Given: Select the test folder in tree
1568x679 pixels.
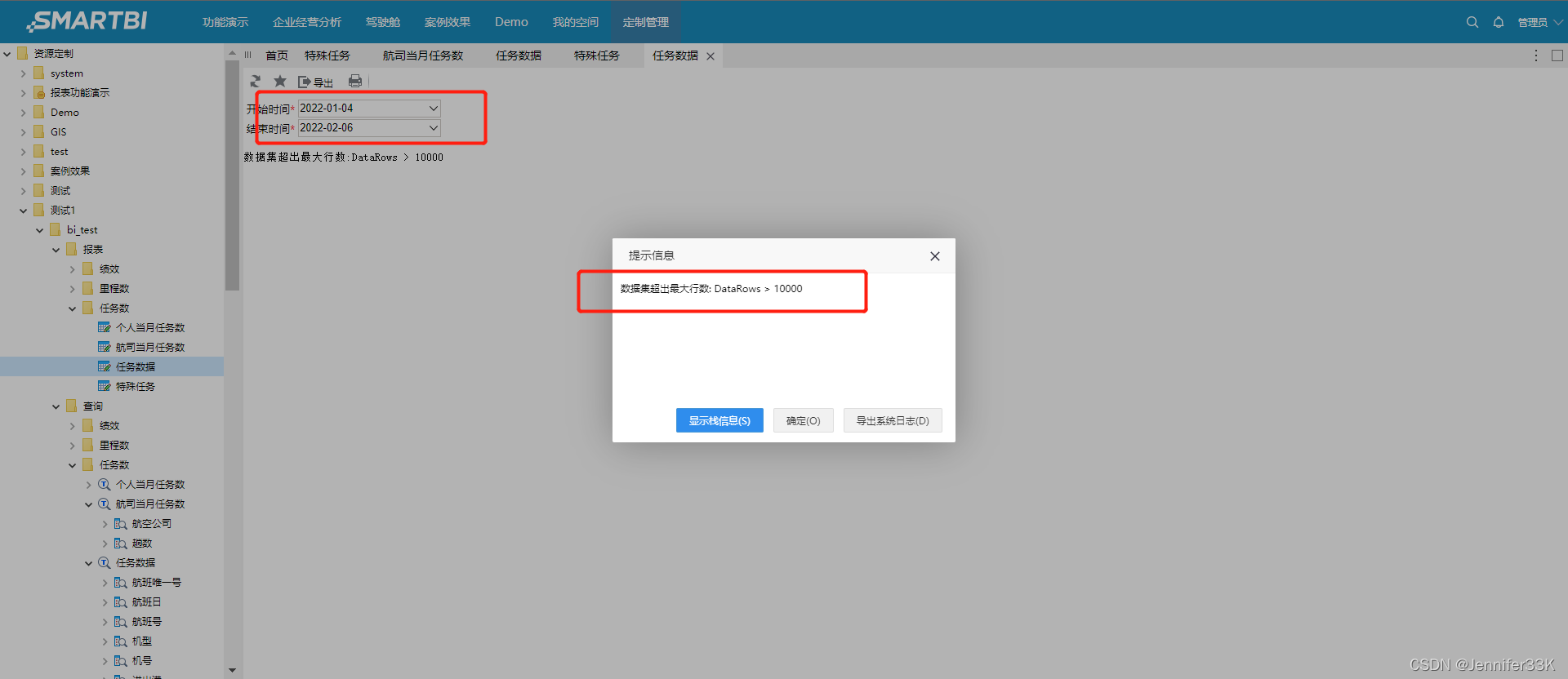Looking at the screenshot, I should click(59, 152).
